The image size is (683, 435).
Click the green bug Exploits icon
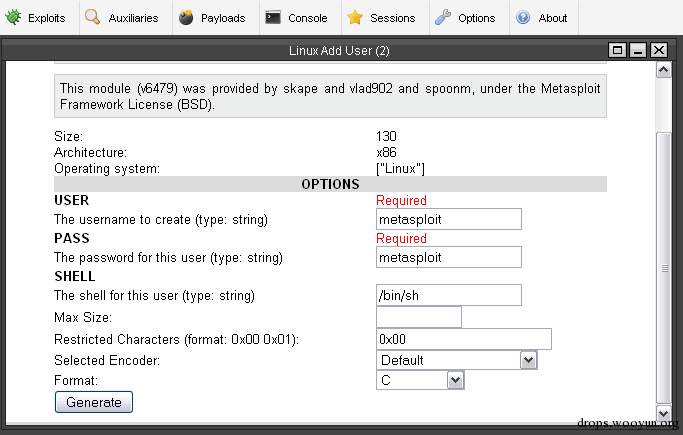coord(14,17)
